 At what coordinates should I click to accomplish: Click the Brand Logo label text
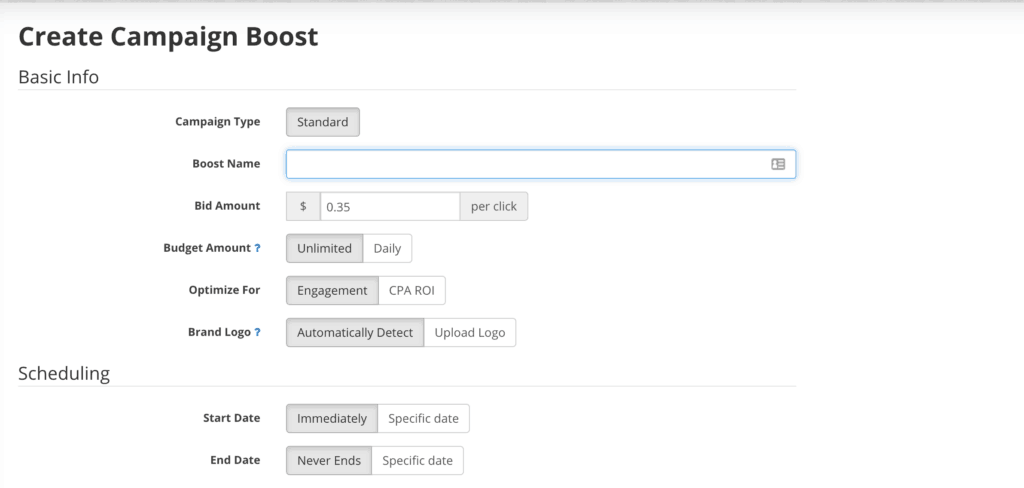coord(219,332)
